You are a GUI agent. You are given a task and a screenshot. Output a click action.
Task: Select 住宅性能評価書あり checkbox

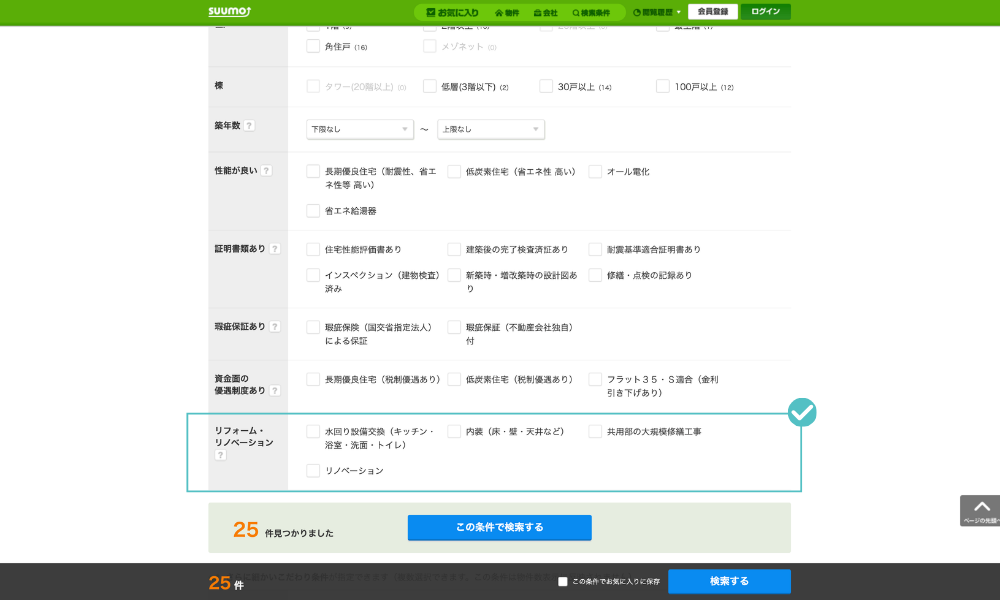tap(313, 249)
